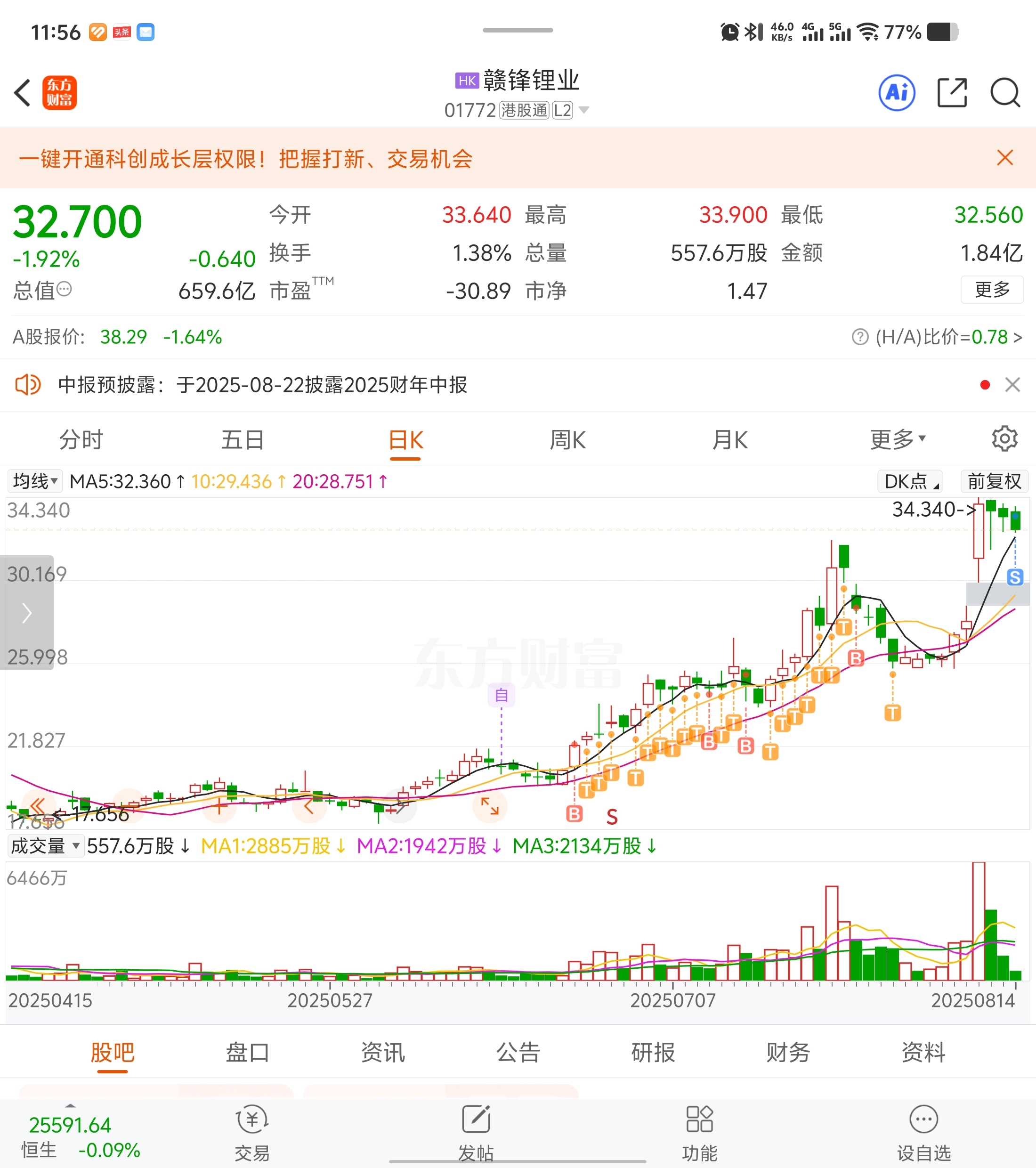Screen dimensions: 1036x1168
Task: Tap the 发帖 compose icon
Action: coord(476,1119)
